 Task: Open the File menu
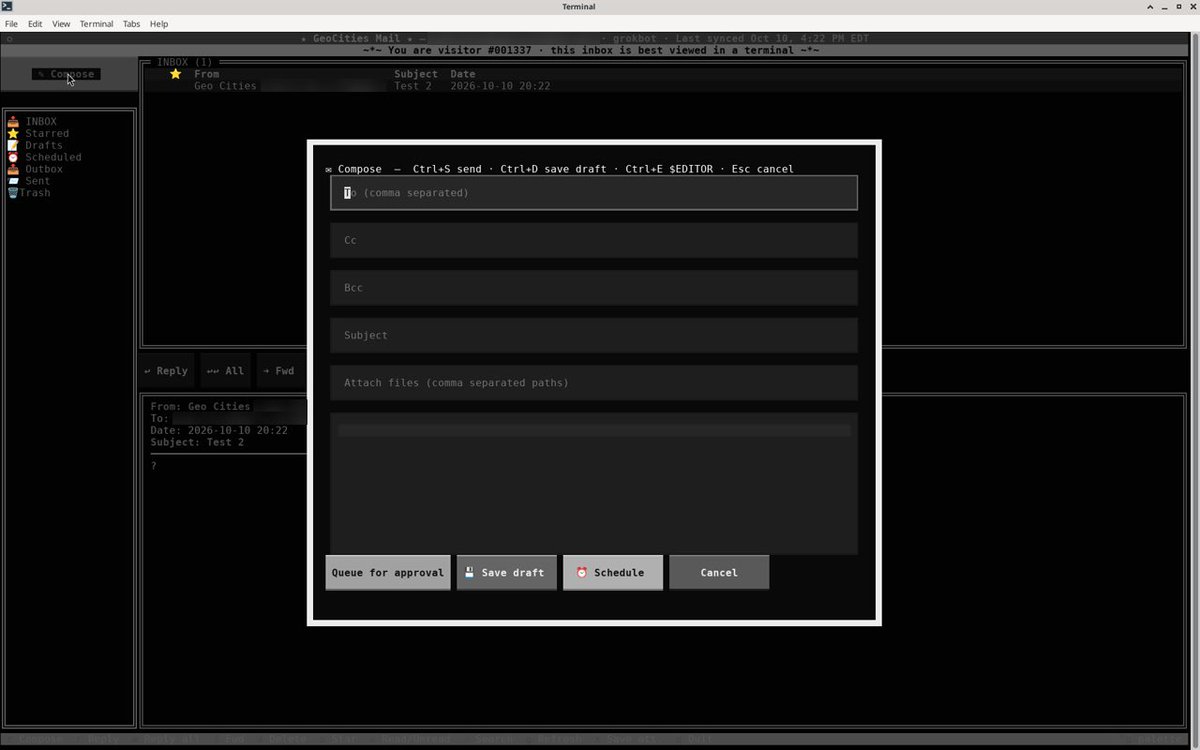(12, 23)
